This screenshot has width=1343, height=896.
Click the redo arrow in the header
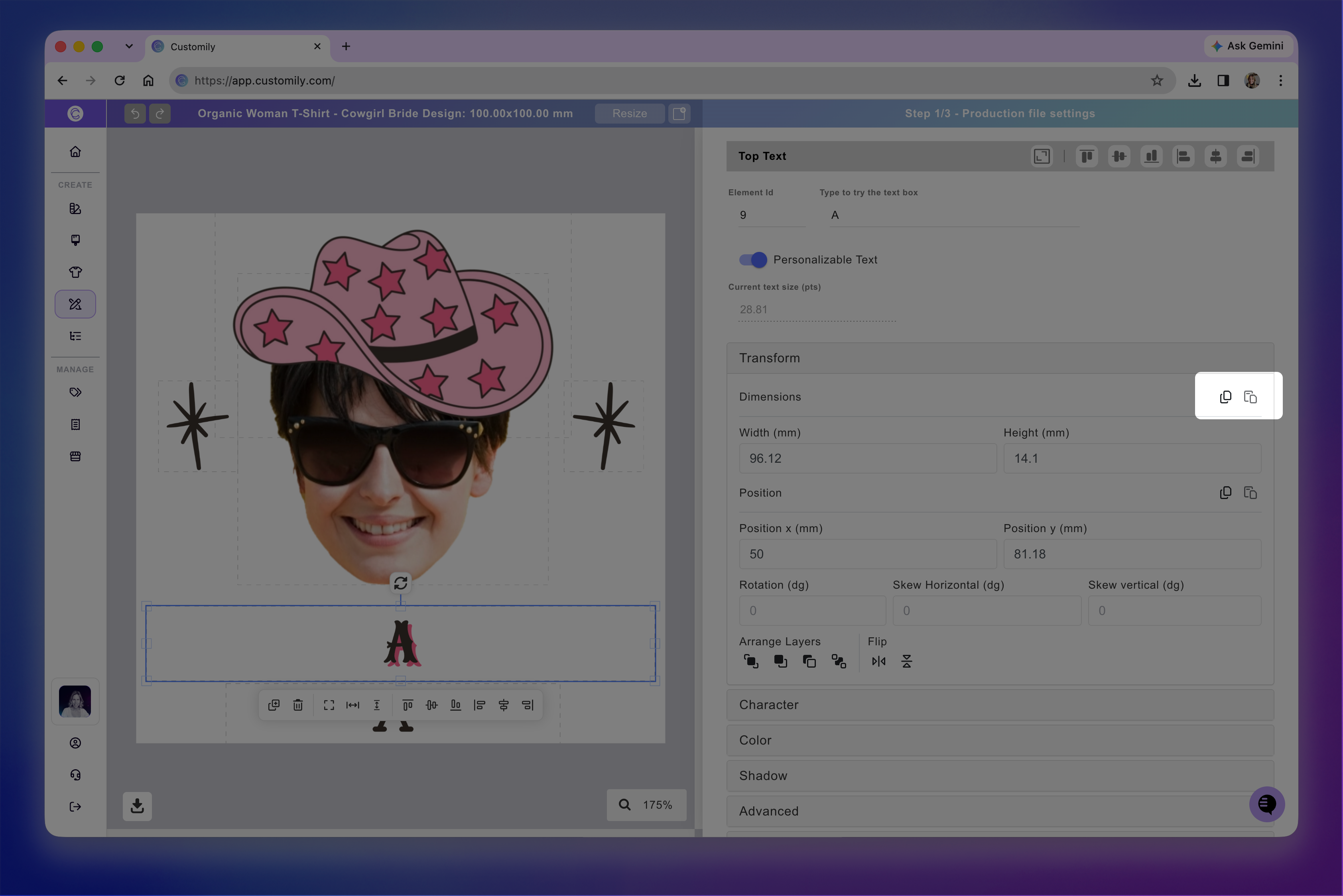click(160, 114)
